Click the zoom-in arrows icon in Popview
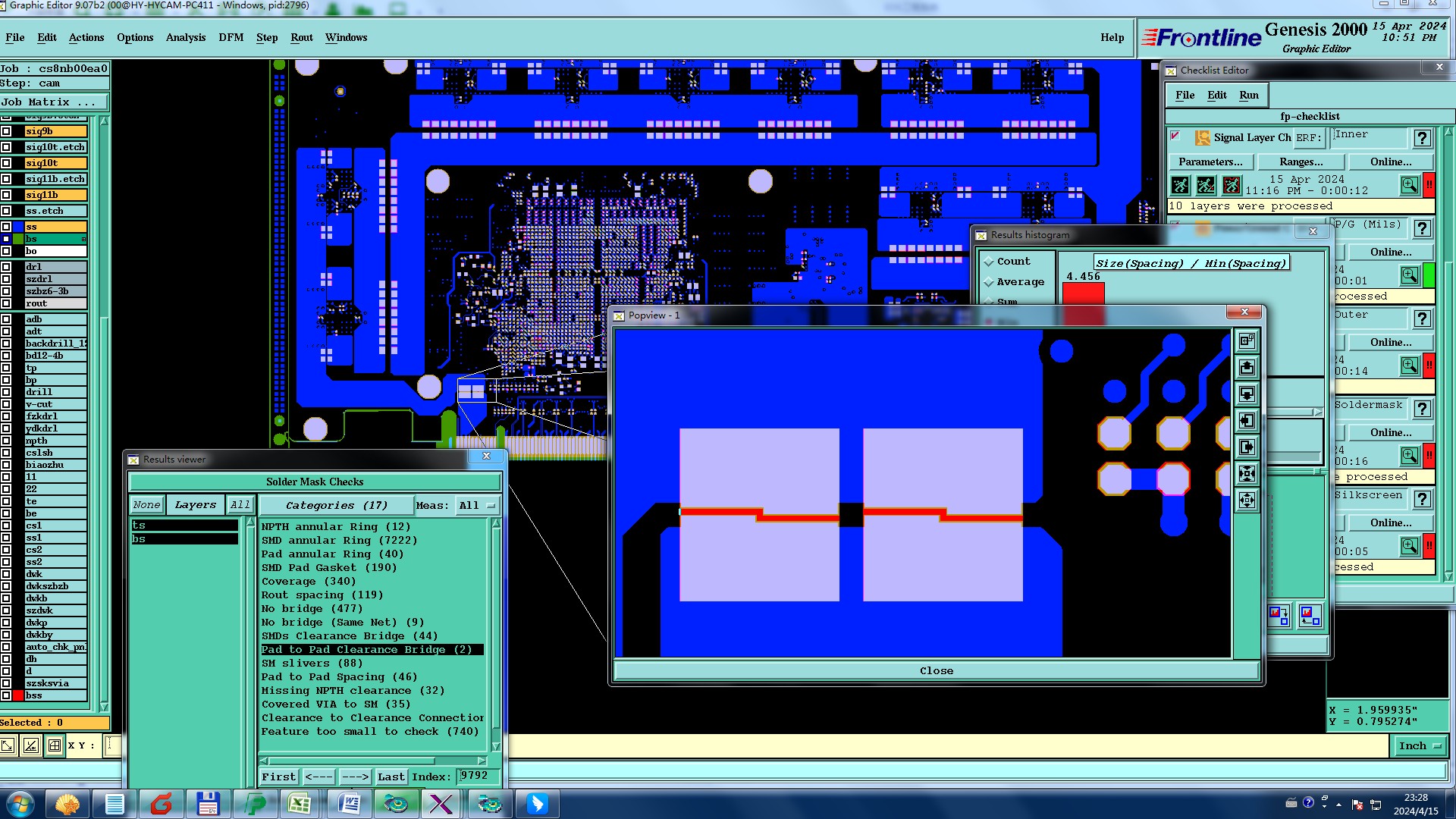This screenshot has width=1456, height=819. pyautogui.click(x=1247, y=474)
